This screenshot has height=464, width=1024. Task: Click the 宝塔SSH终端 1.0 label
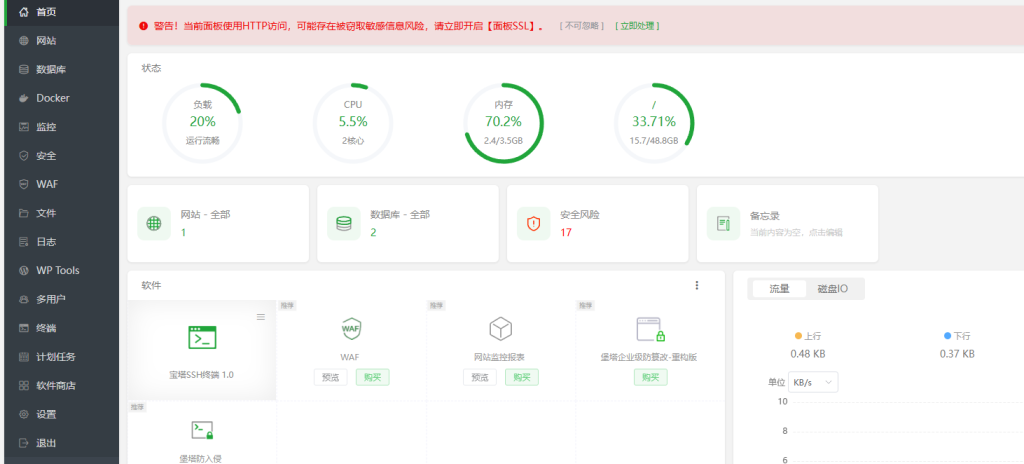point(201,375)
